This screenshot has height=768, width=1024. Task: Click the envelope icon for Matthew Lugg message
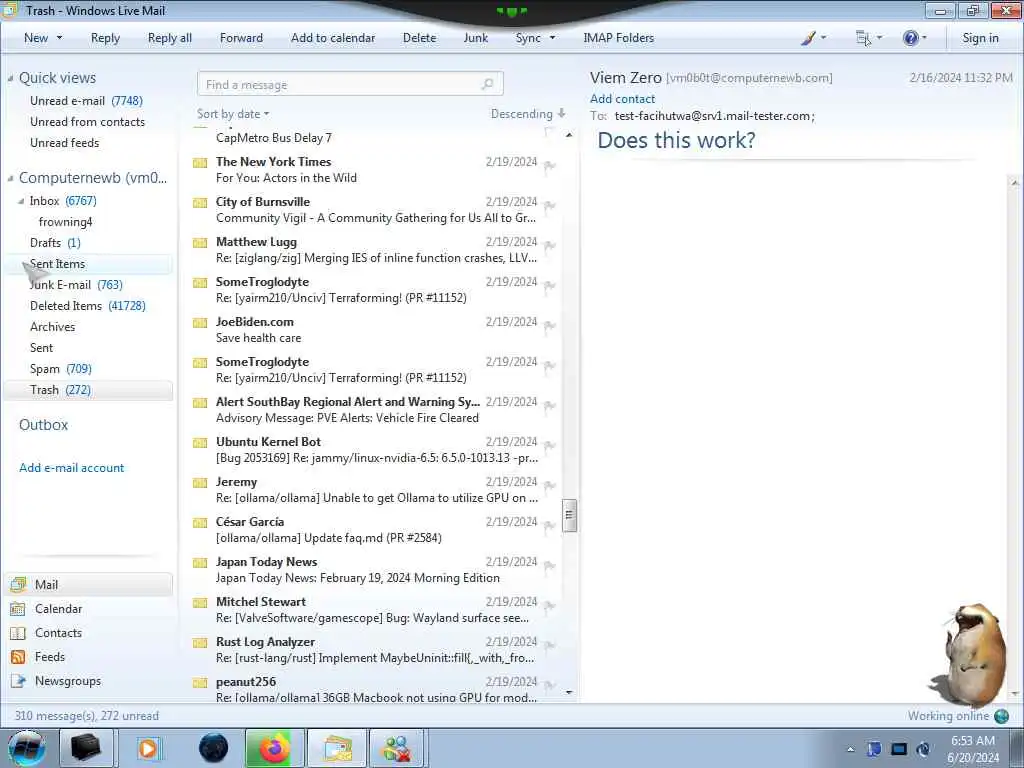200,243
